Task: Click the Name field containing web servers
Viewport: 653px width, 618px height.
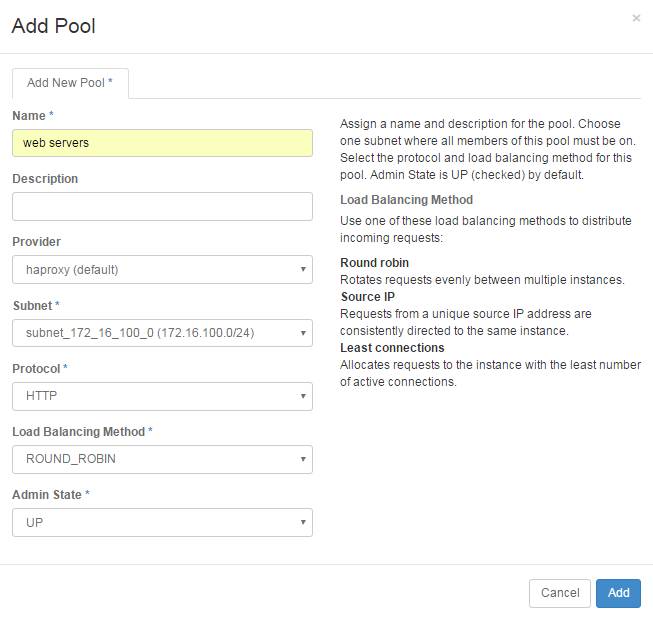Action: click(162, 143)
